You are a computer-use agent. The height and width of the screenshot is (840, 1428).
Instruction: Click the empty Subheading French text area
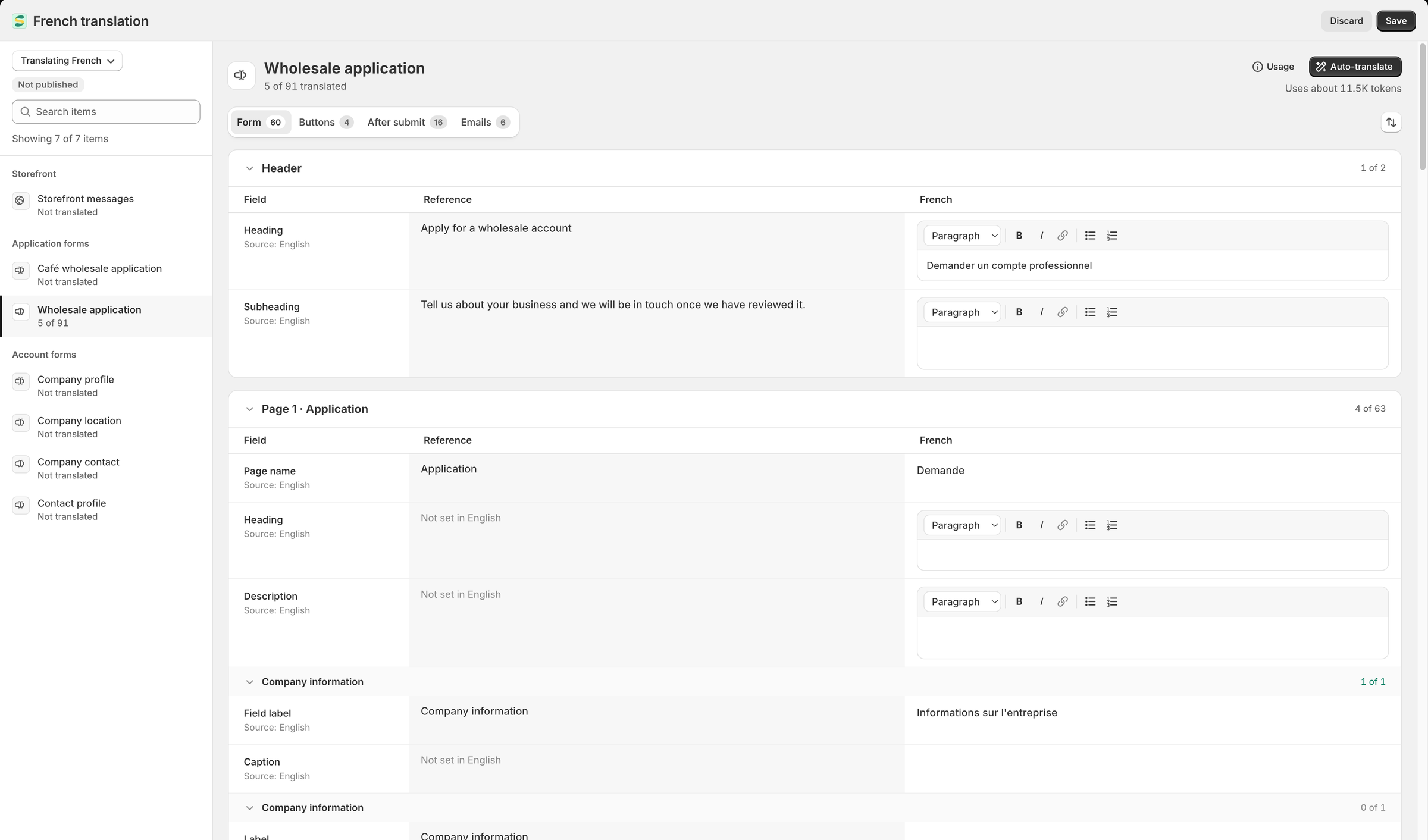pyautogui.click(x=1153, y=348)
